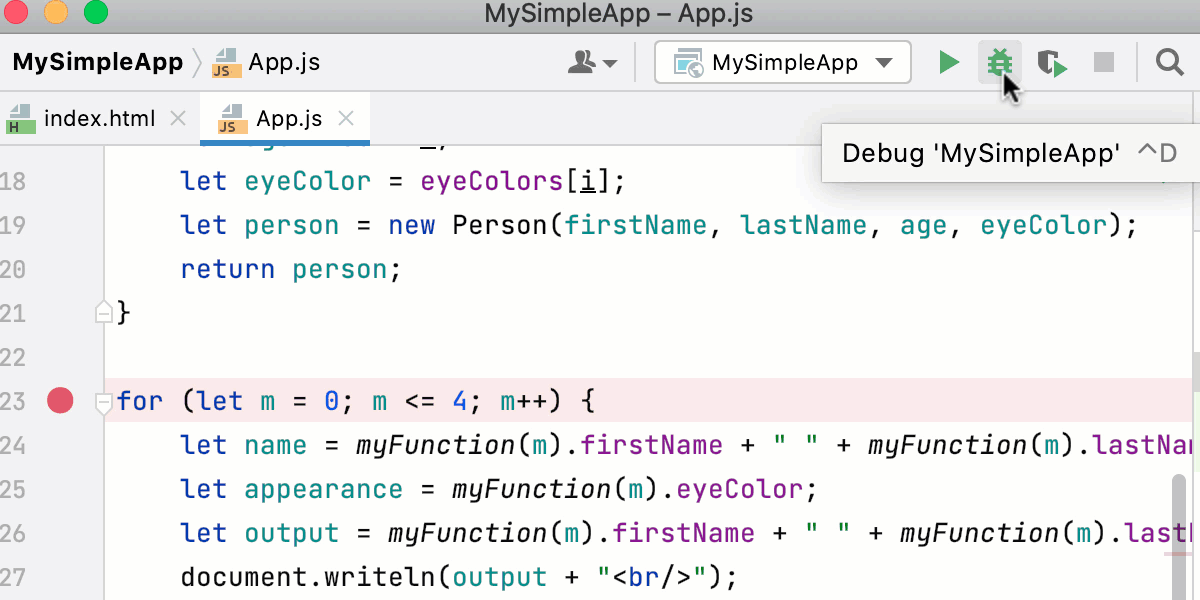The width and height of the screenshot is (1200, 600).
Task: Collapse the for loop fold marker
Action: coord(102,403)
